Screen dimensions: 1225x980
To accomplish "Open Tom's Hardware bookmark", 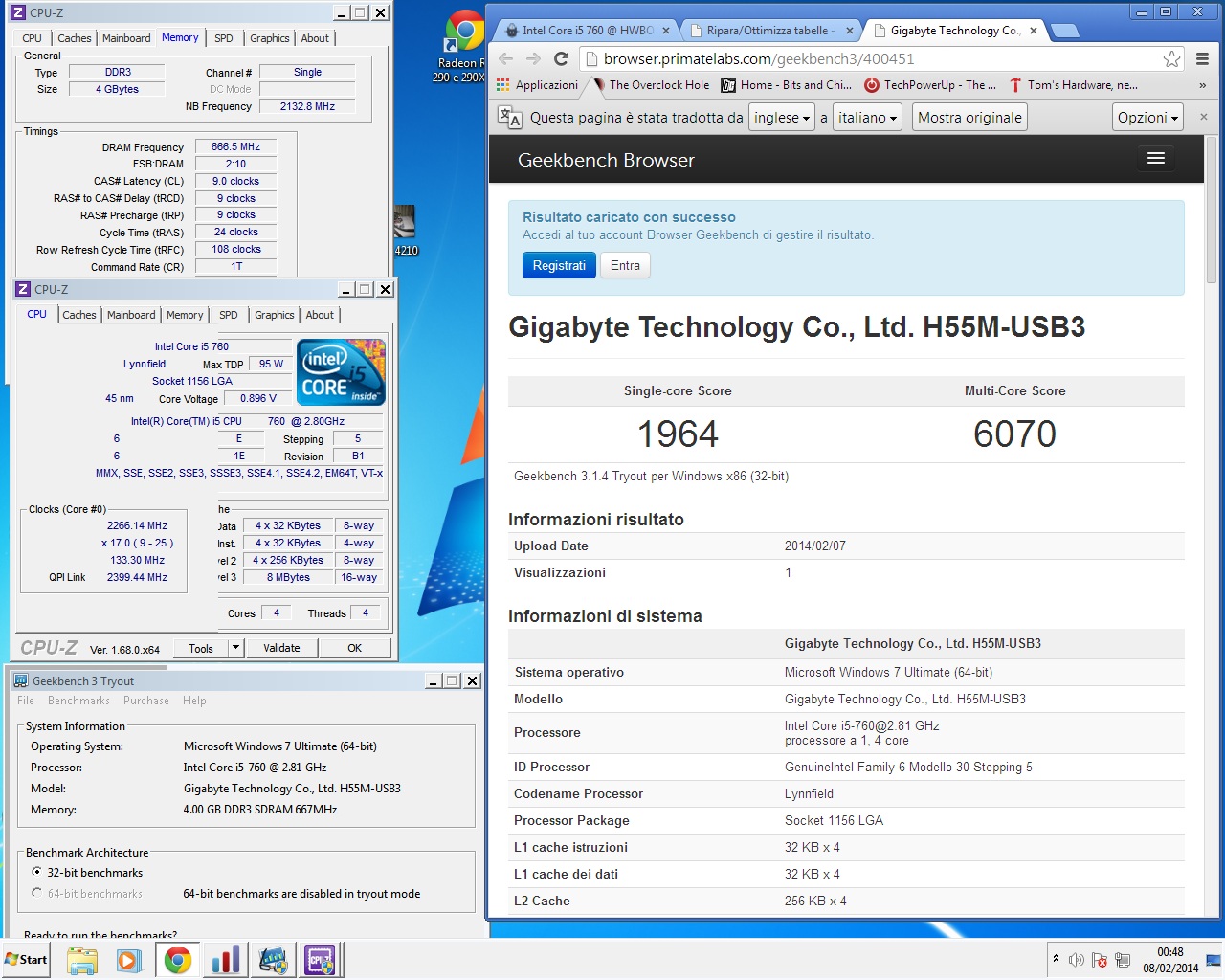I will click(1073, 85).
